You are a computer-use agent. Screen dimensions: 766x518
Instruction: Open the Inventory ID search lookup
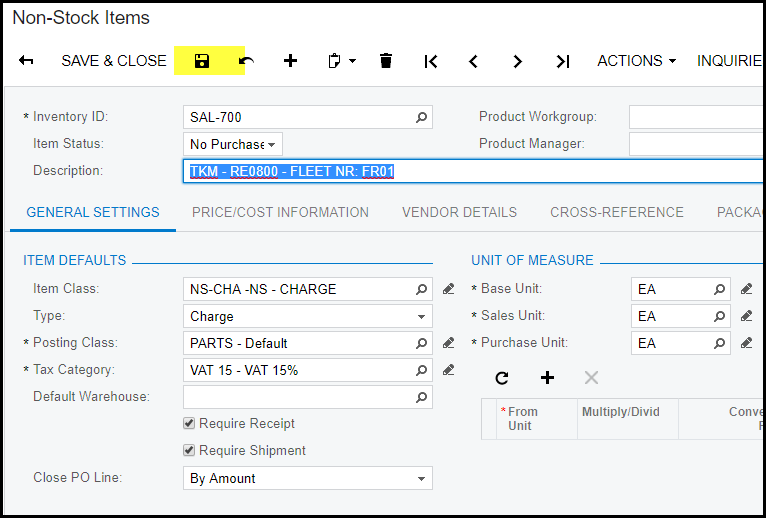pyautogui.click(x=422, y=117)
